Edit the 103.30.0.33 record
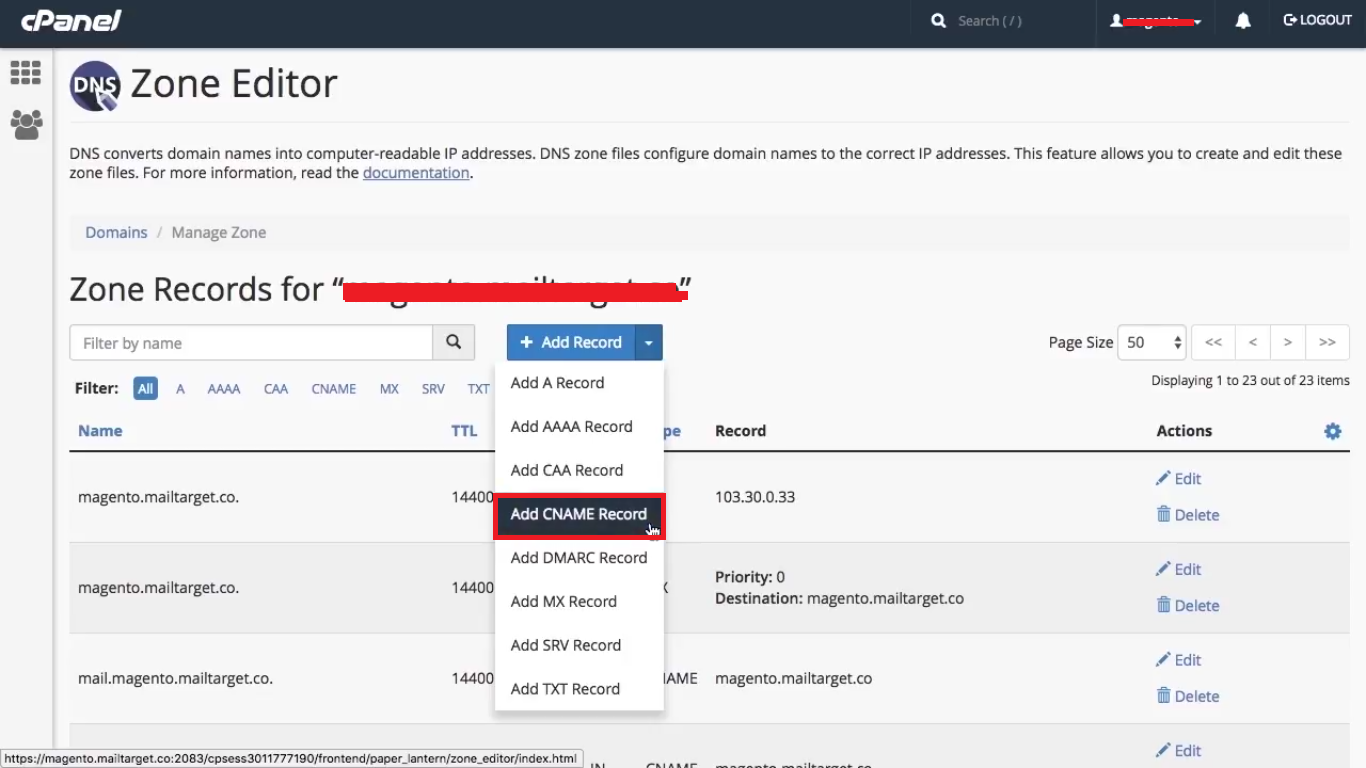This screenshot has width=1366, height=768. (x=1178, y=478)
